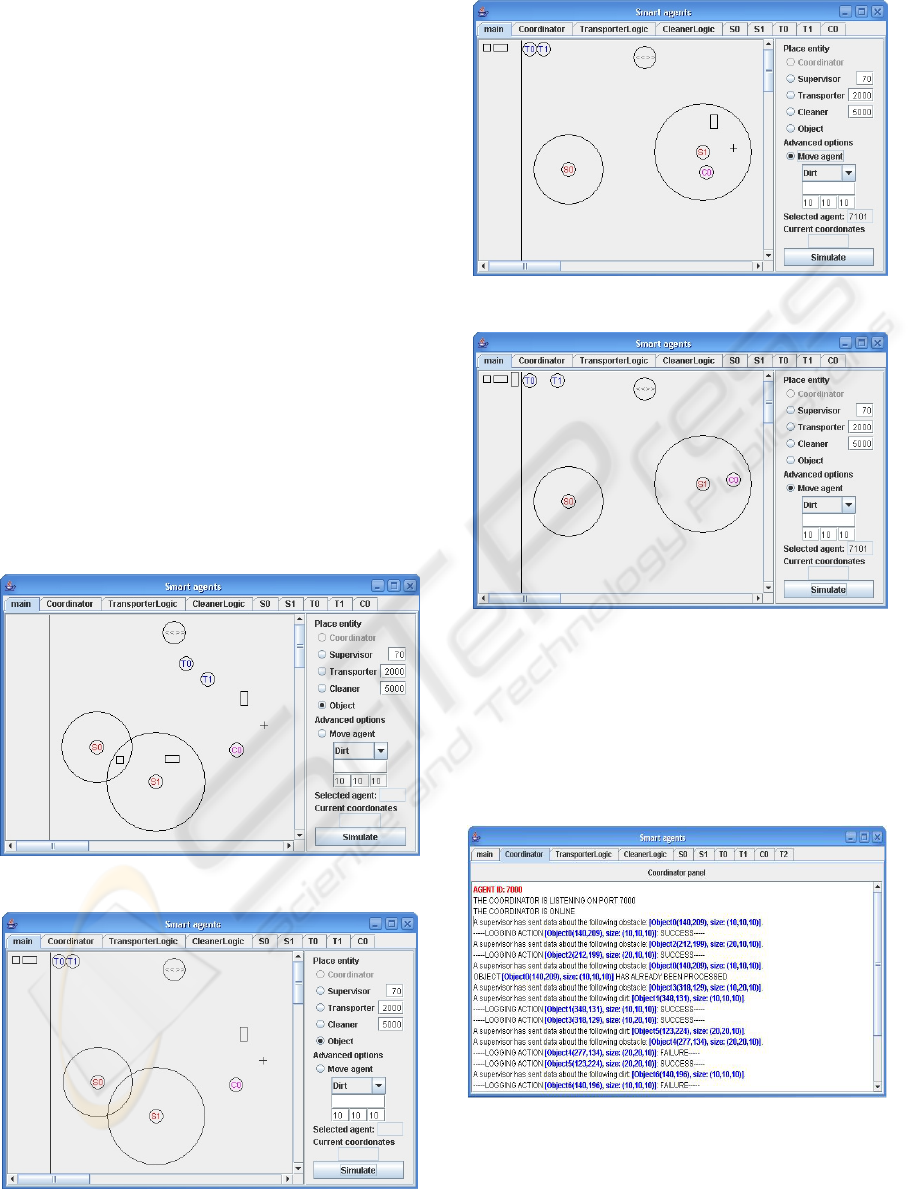Screen dimensions: 912x1189
Task: Click Transporter value field in middle-right window
Action: [860, 427]
